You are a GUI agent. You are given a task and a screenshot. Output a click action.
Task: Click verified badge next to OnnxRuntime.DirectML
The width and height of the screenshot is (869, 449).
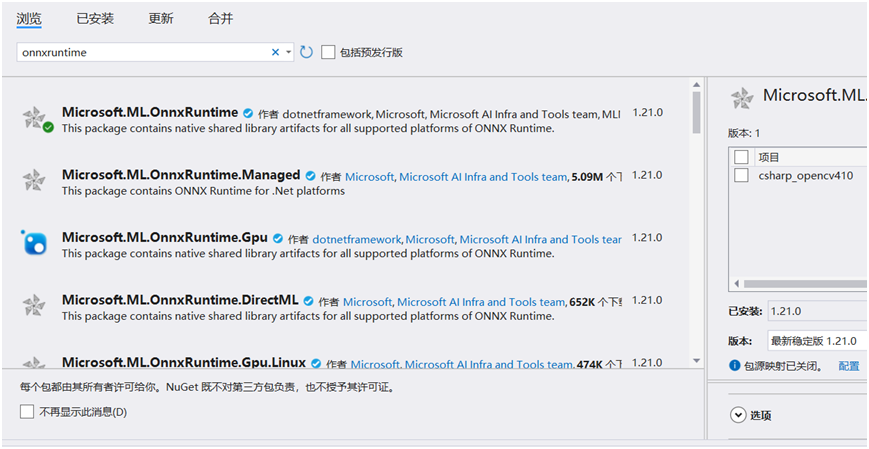click(308, 301)
